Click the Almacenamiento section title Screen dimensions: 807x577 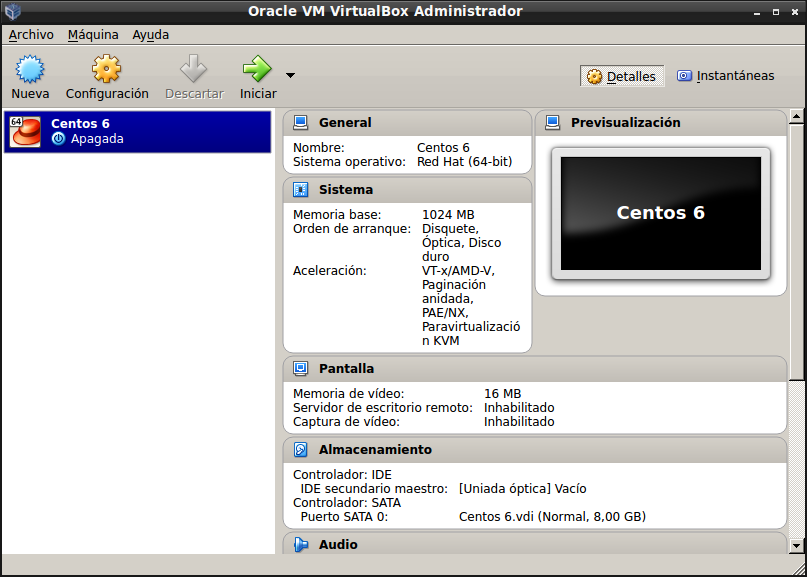pyautogui.click(x=375, y=450)
